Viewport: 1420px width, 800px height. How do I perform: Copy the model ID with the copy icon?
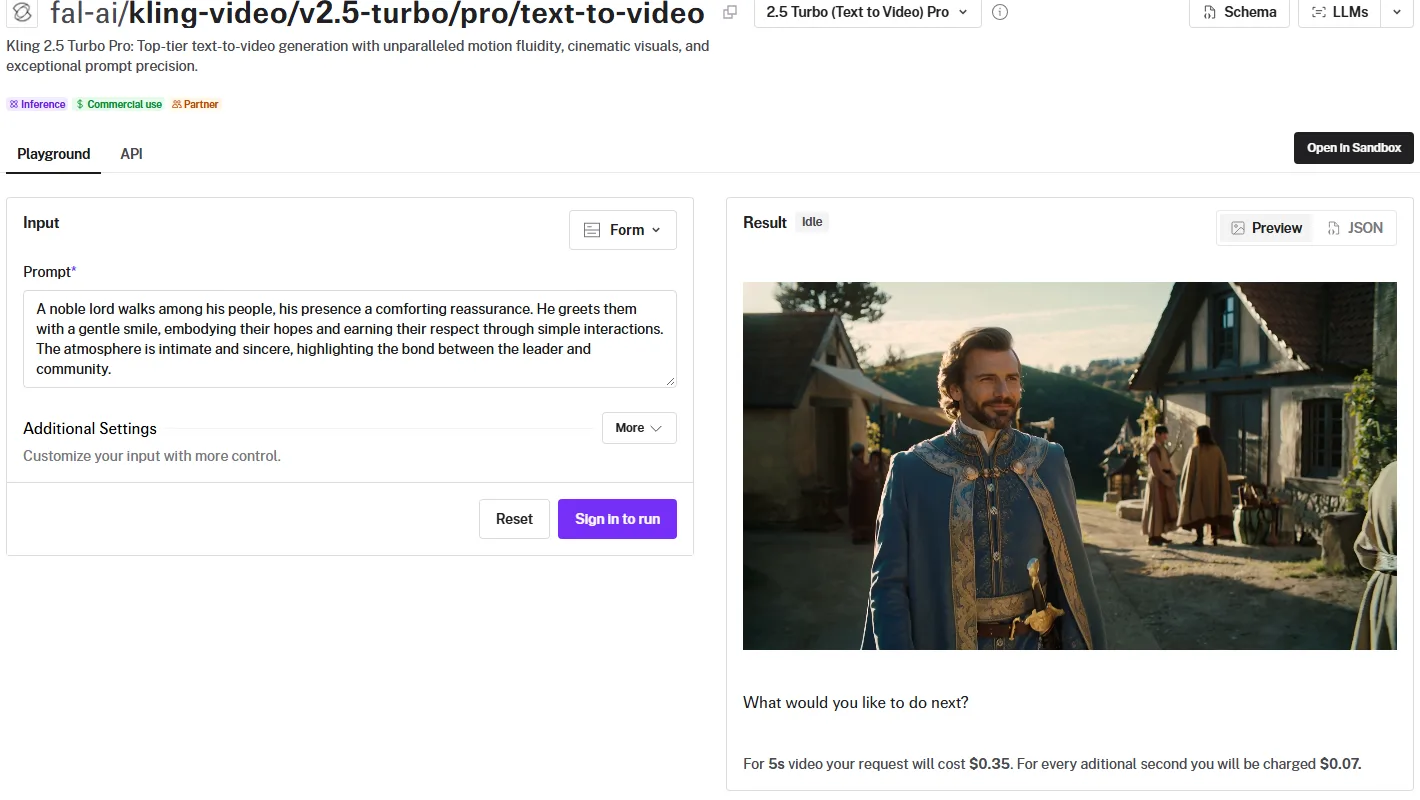[x=731, y=13]
